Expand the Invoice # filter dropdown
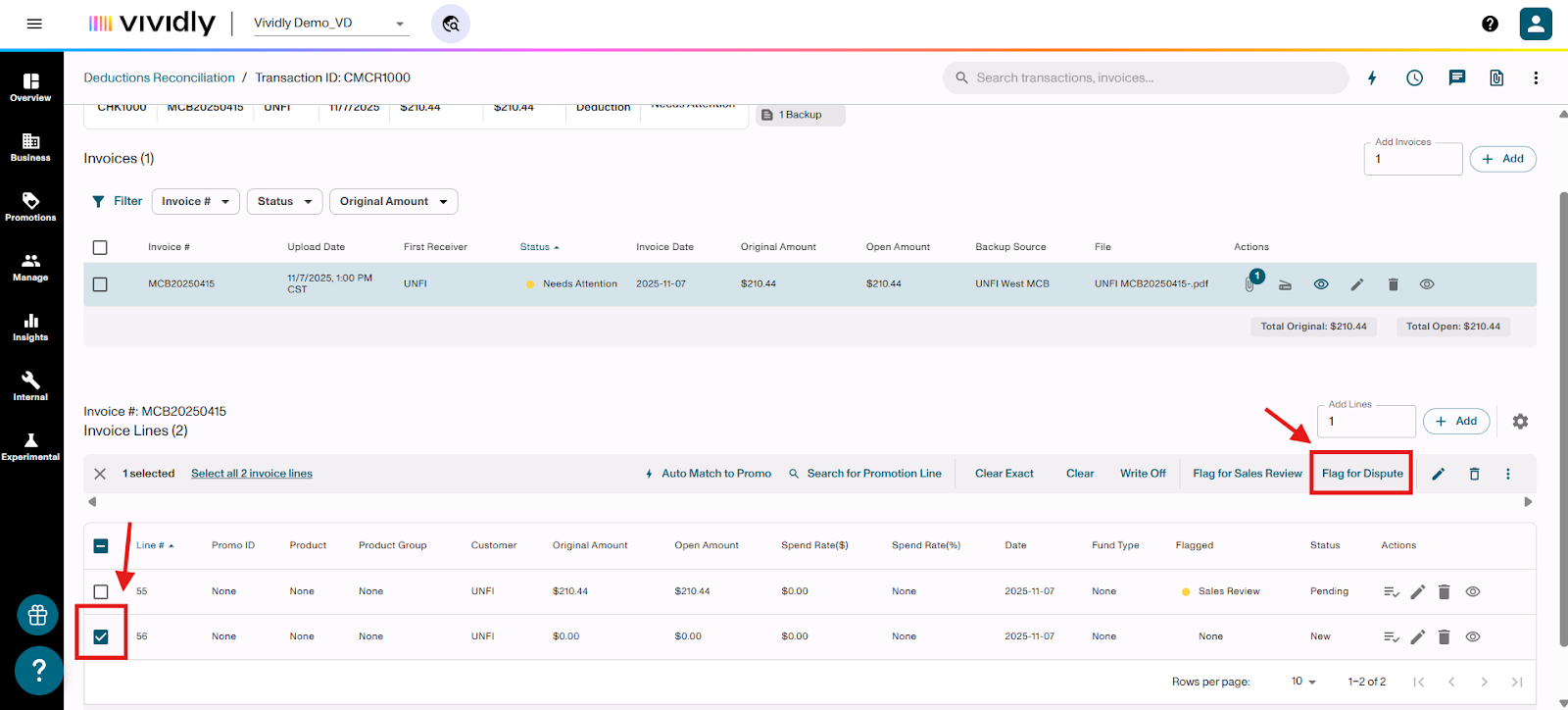Image resolution: width=1568 pixels, height=710 pixels. [x=195, y=201]
